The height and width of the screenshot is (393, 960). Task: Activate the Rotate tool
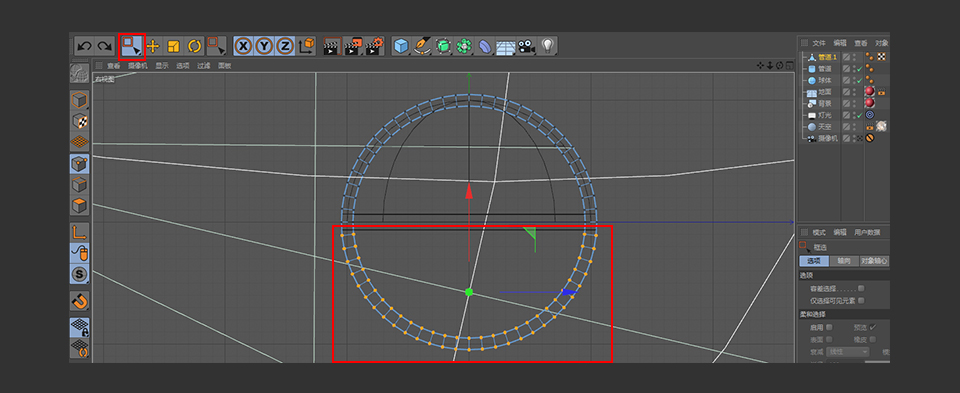point(195,46)
